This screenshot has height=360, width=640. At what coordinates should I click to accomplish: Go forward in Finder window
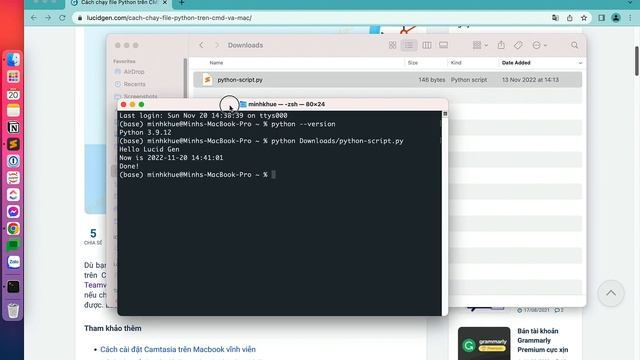click(x=217, y=45)
